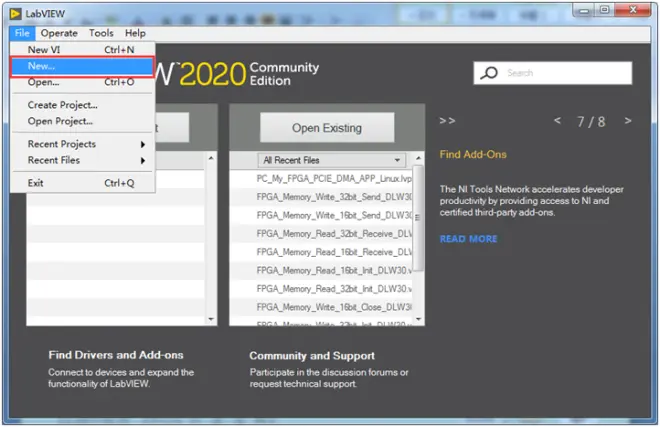Open the Tools menu

101,33
